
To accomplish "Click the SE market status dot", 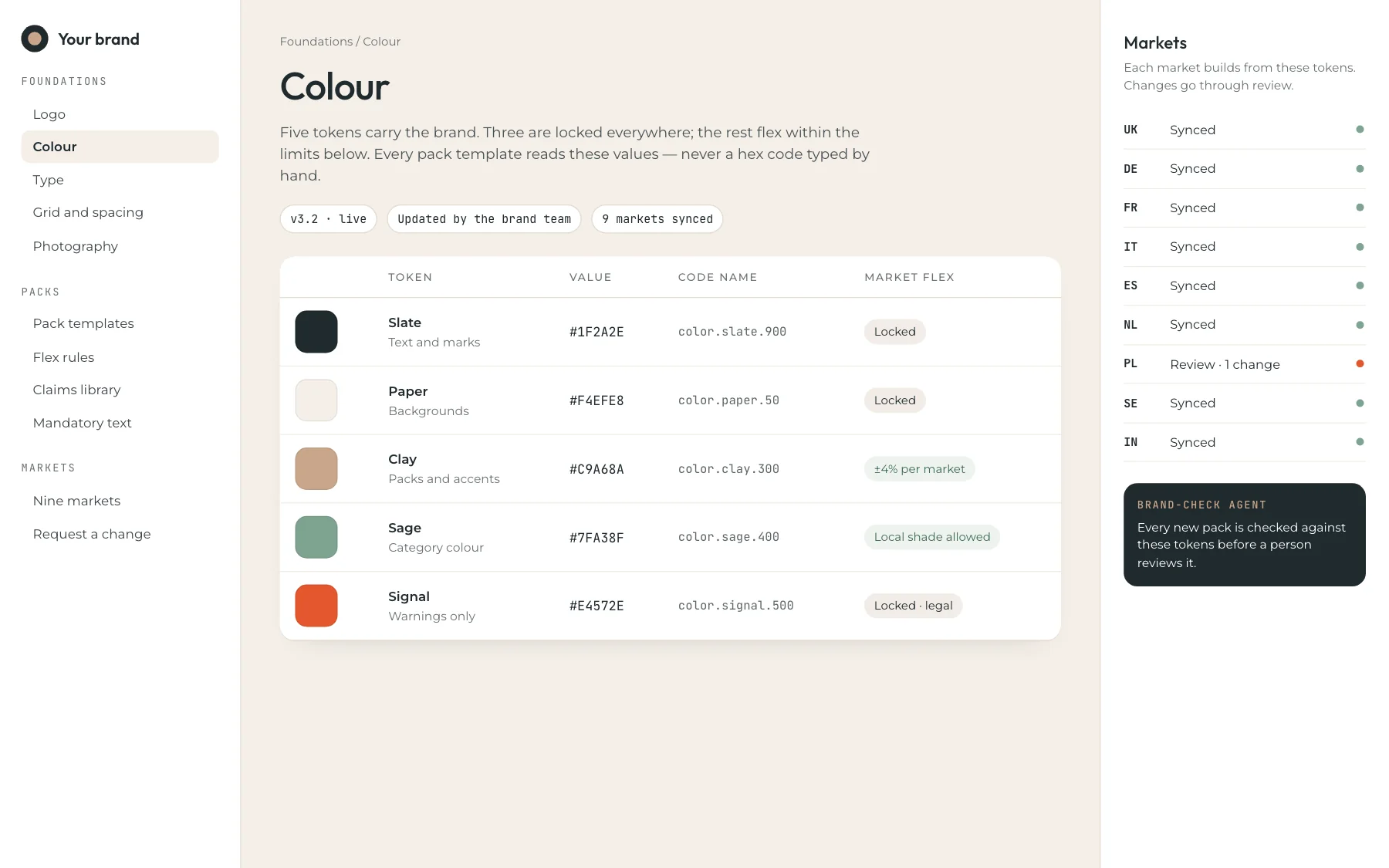I will tap(1360, 404).
